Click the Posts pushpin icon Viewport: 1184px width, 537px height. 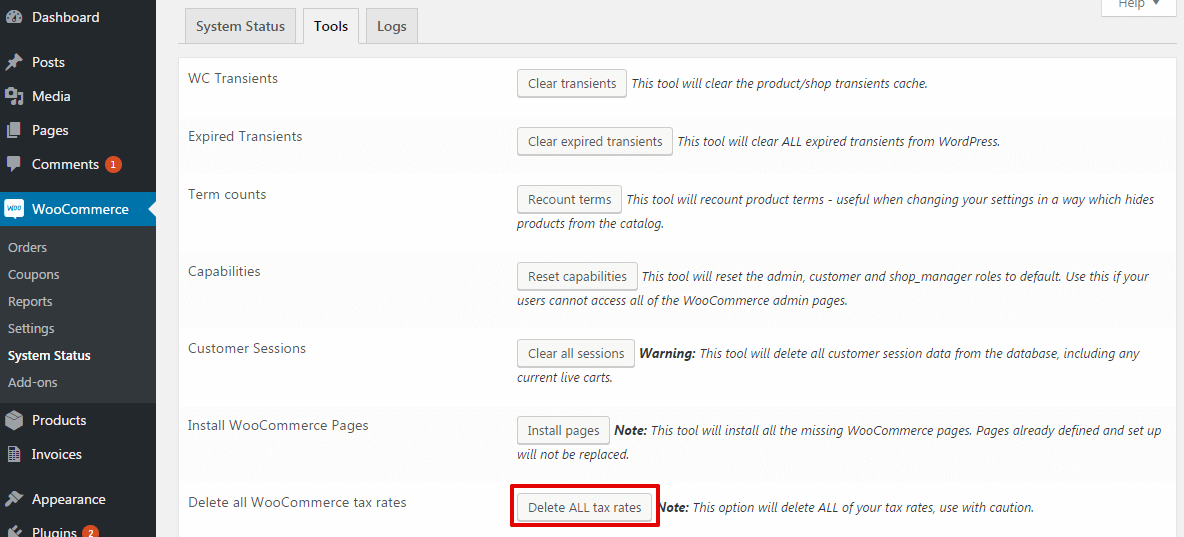click(14, 63)
